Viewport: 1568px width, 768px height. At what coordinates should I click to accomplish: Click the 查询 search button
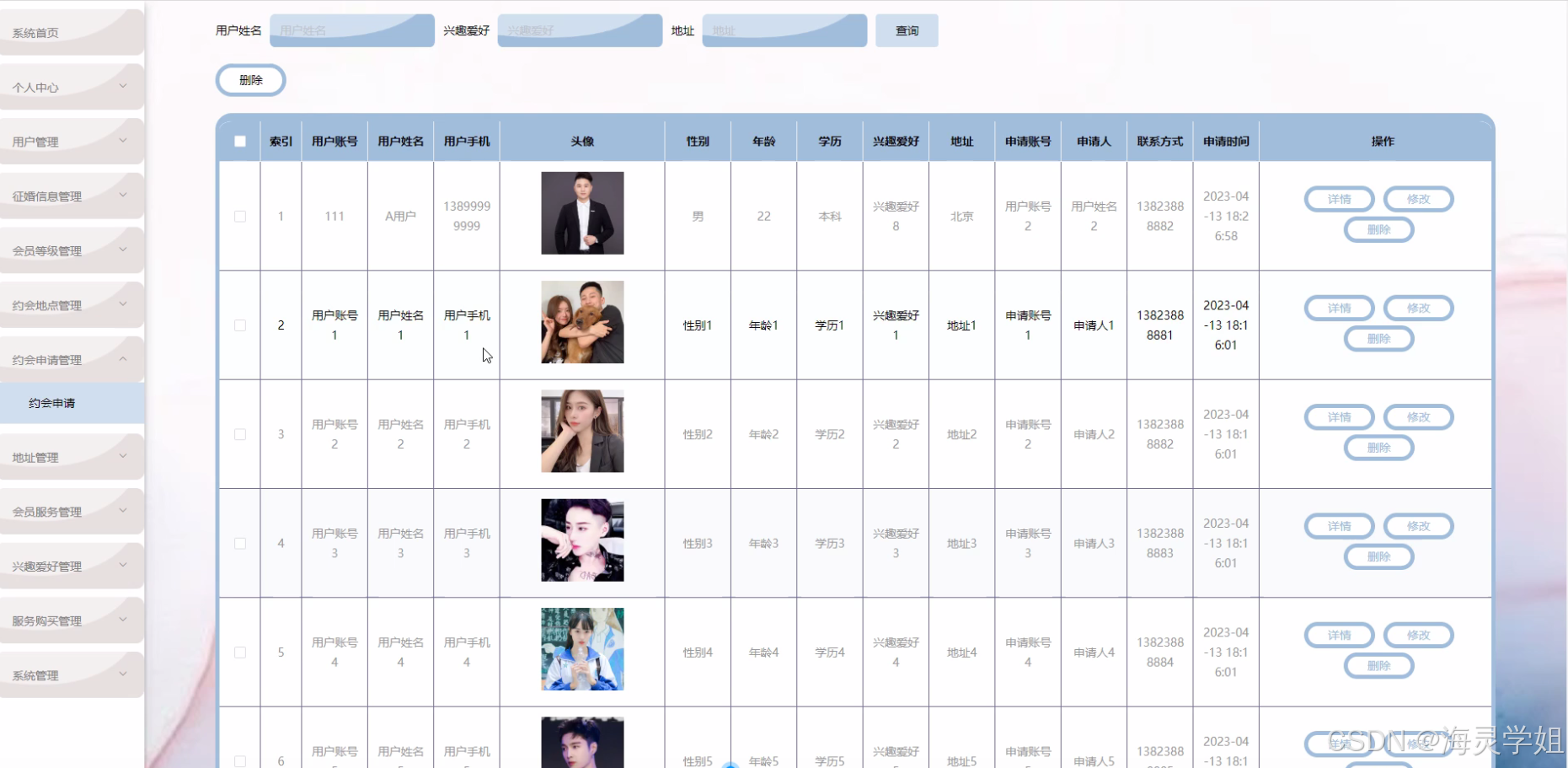(907, 30)
